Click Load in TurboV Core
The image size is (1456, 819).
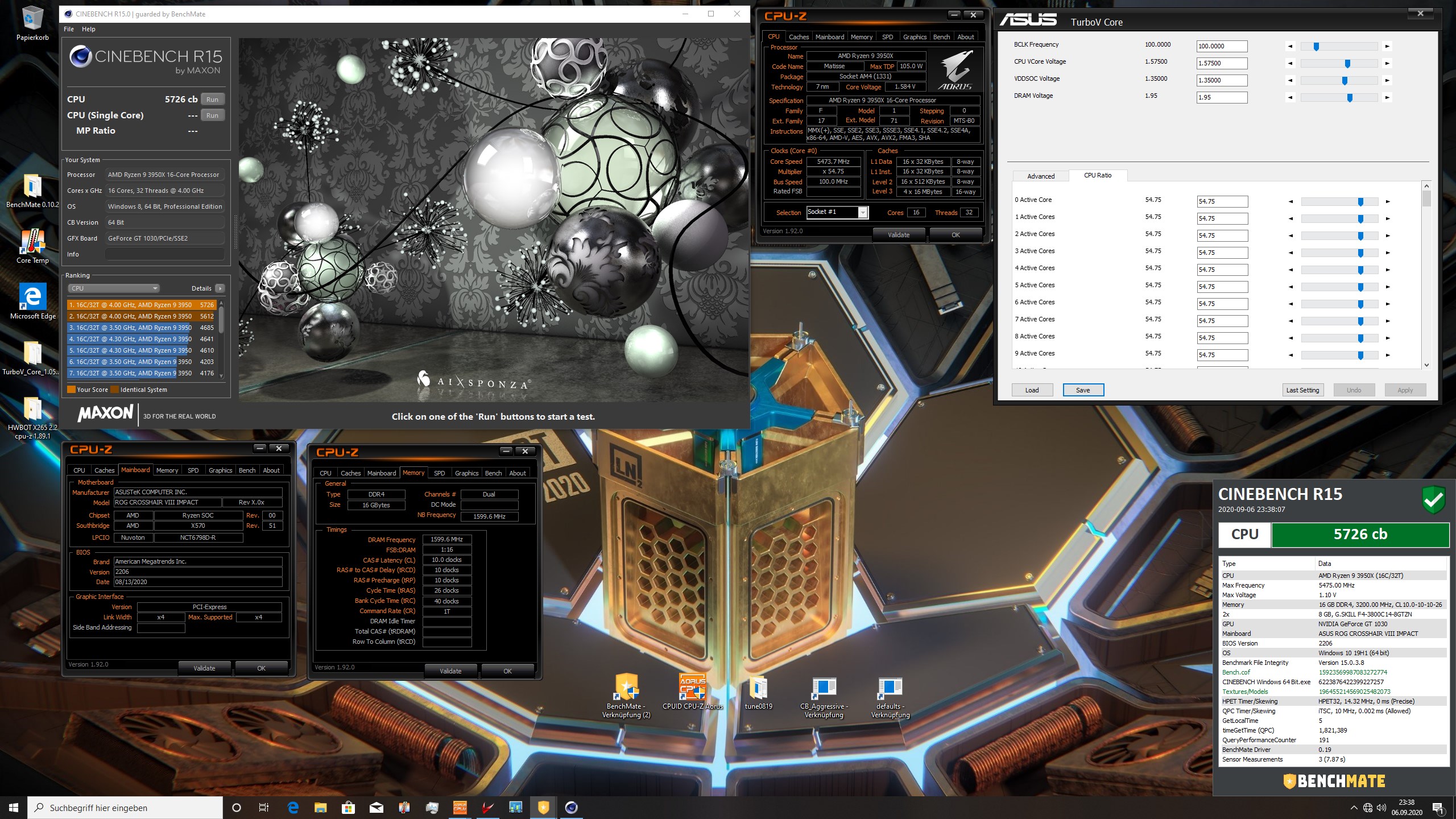pos(1032,390)
